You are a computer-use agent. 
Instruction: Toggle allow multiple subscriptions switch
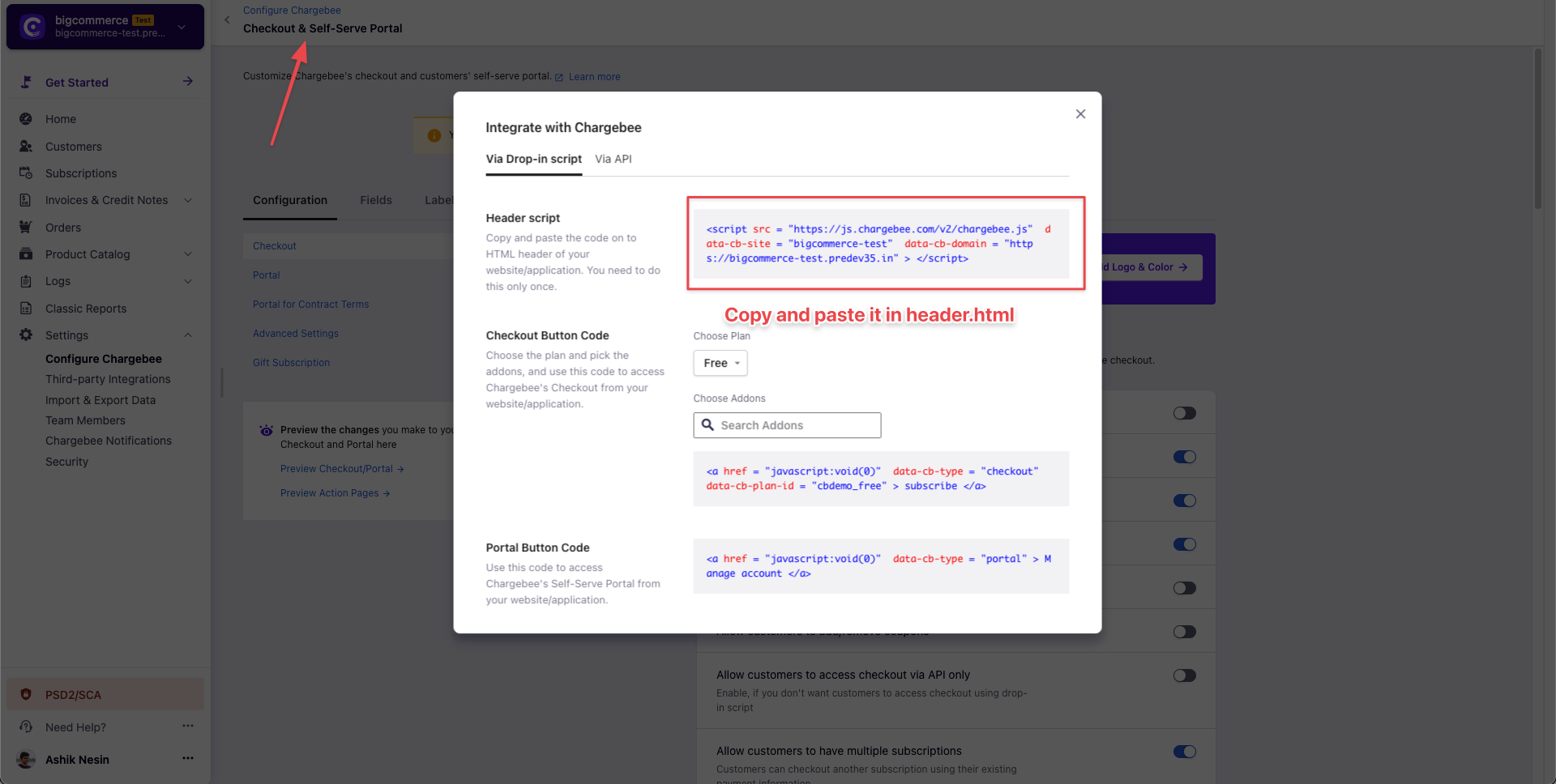(x=1185, y=752)
